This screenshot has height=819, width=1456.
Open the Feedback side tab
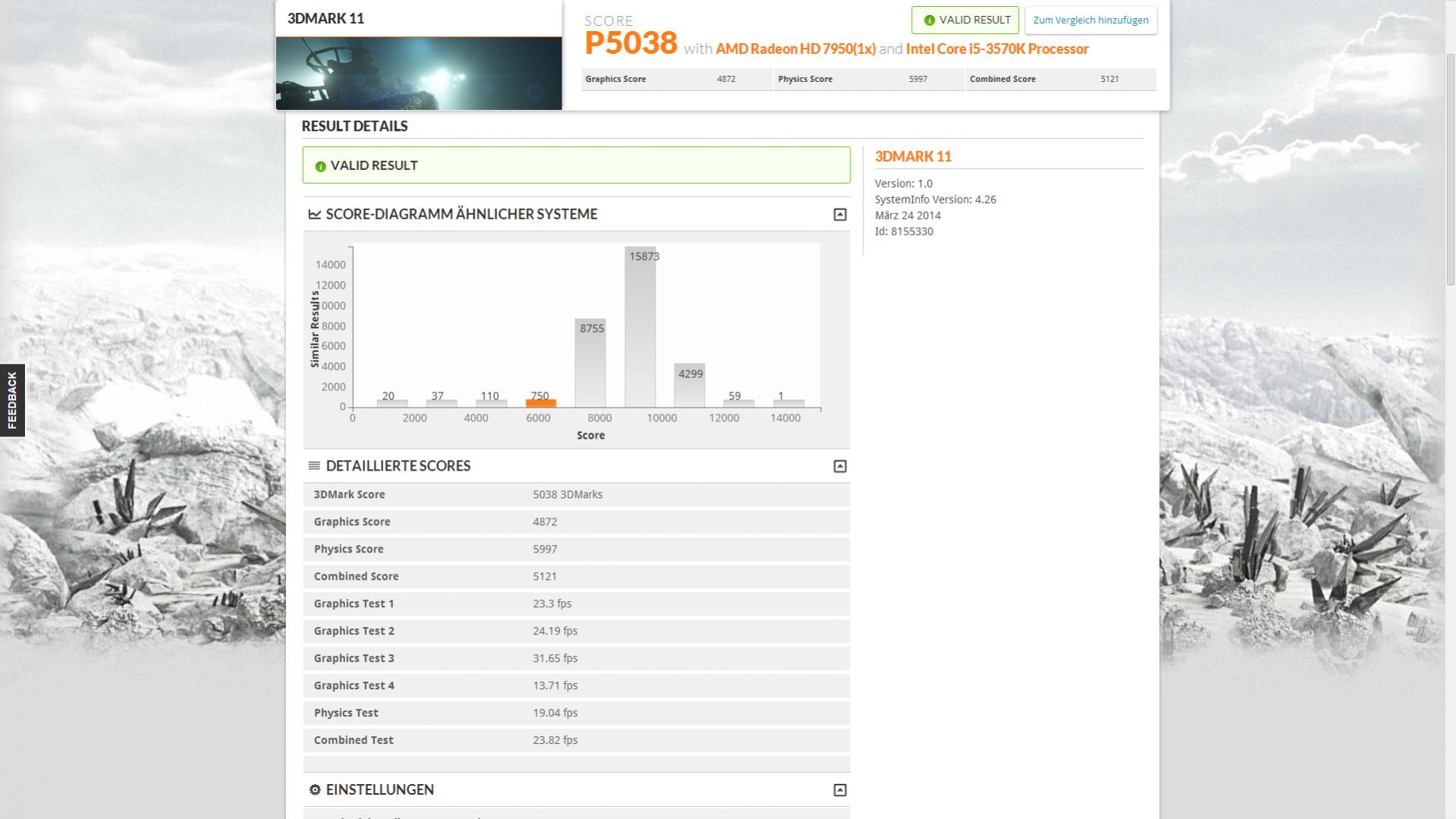[x=12, y=400]
